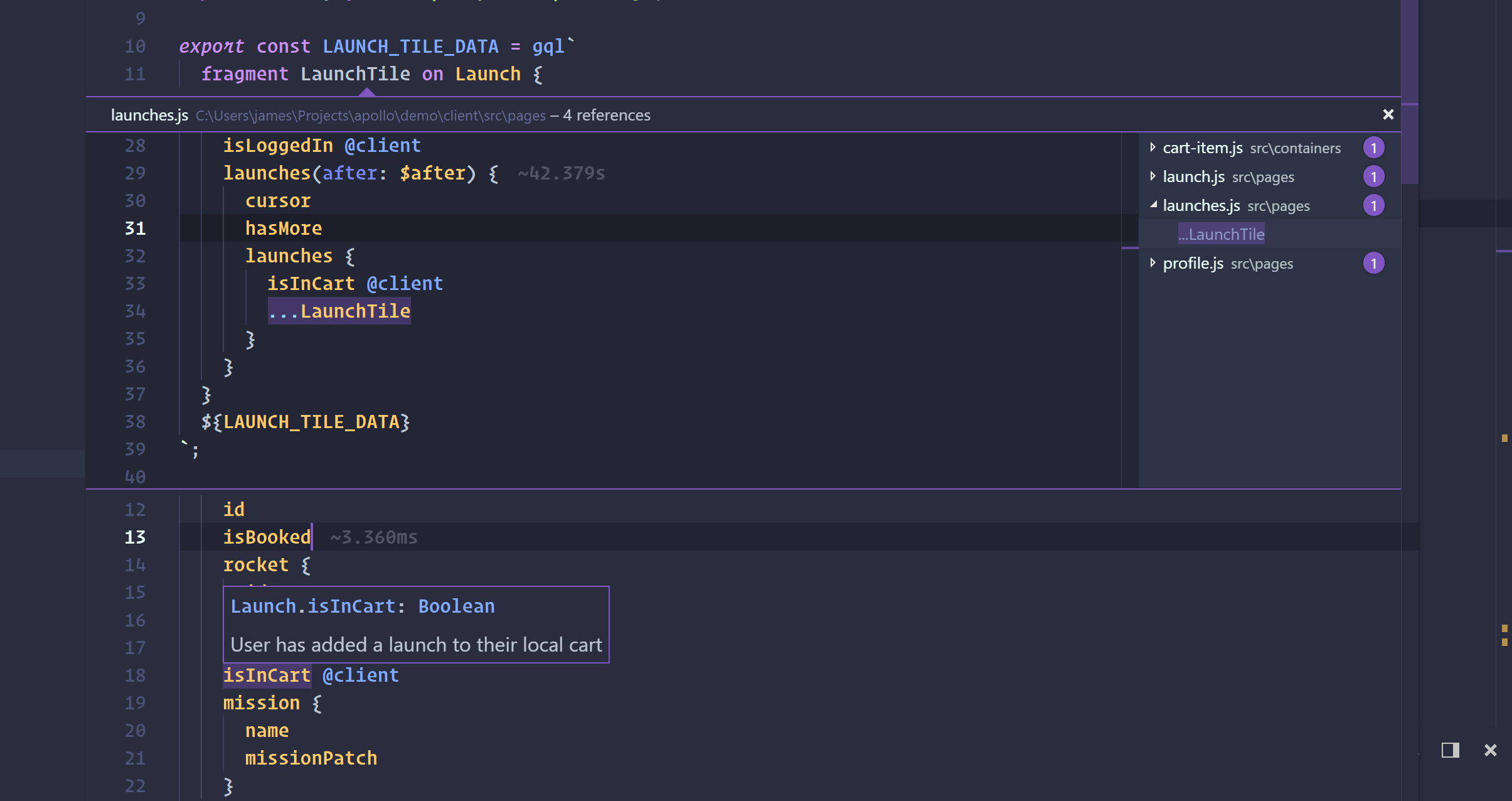This screenshot has width=1512, height=801.
Task: Click the LAUNCH_TILE_DATA constant on line 10
Action: 410,46
